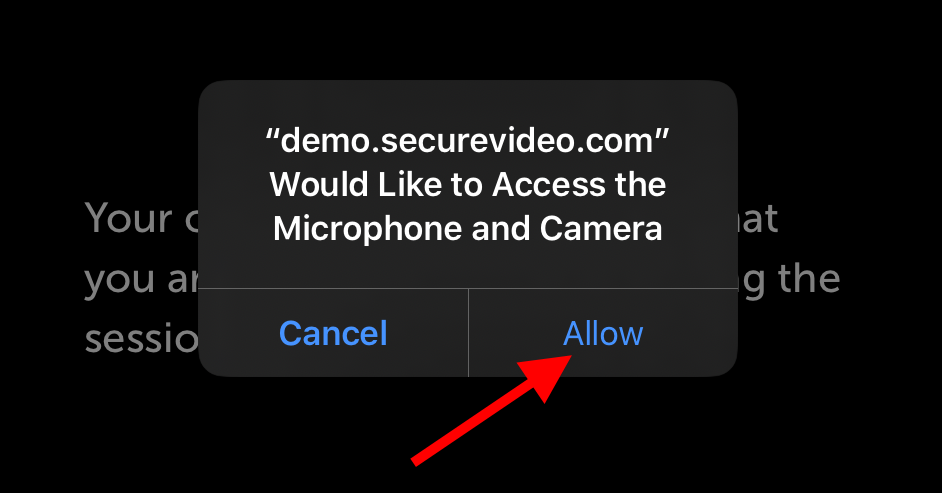The image size is (942, 493).
Task: Cancel the camera and microphone permission request
Action: pyautogui.click(x=333, y=333)
